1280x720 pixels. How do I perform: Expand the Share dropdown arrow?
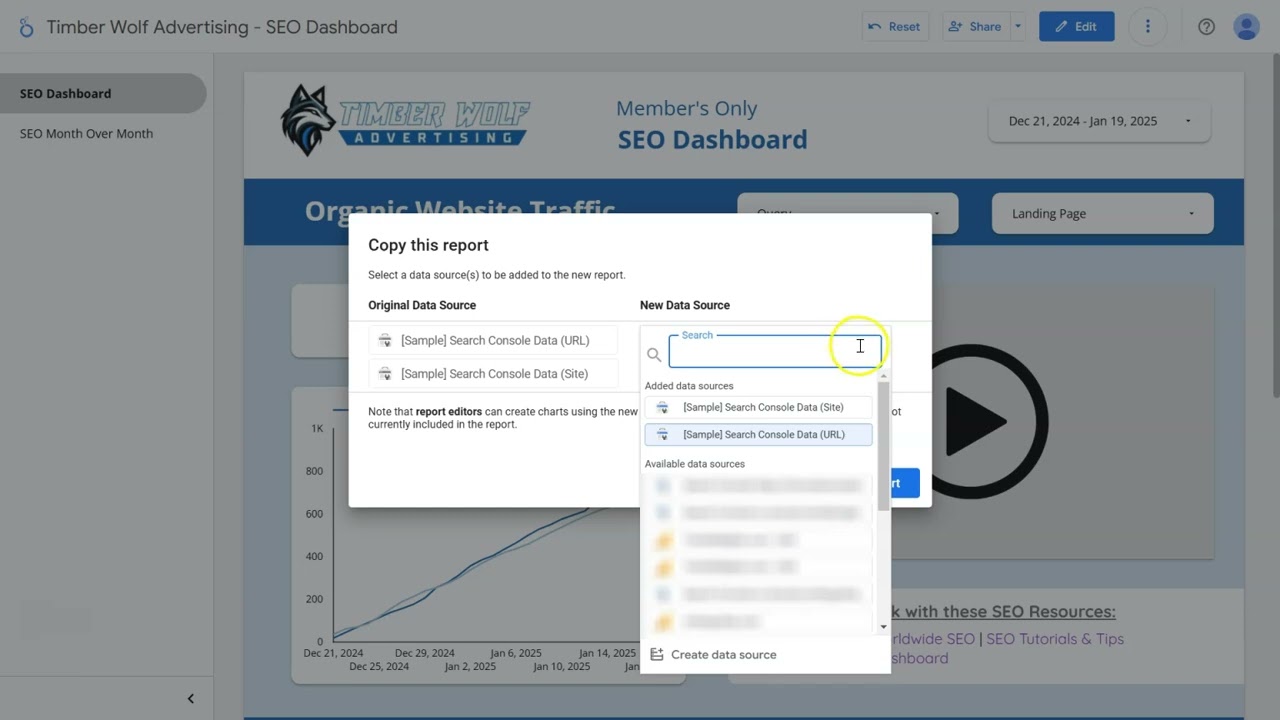(x=1018, y=27)
